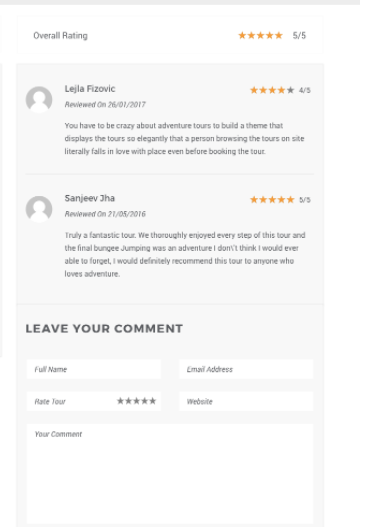Viewport: 370px width, 527px height.
Task: Click the Overall Rating label
Action: (x=60, y=36)
